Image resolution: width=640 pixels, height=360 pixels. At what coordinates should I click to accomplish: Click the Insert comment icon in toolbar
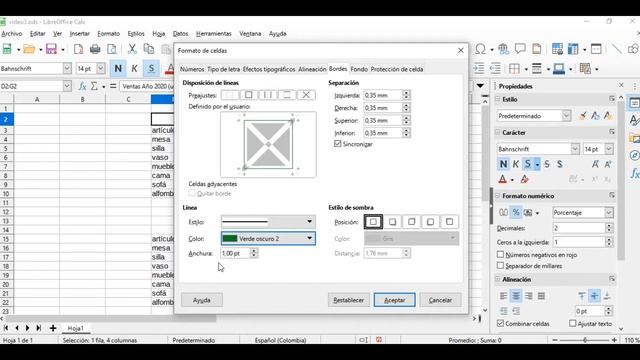tap(520, 49)
